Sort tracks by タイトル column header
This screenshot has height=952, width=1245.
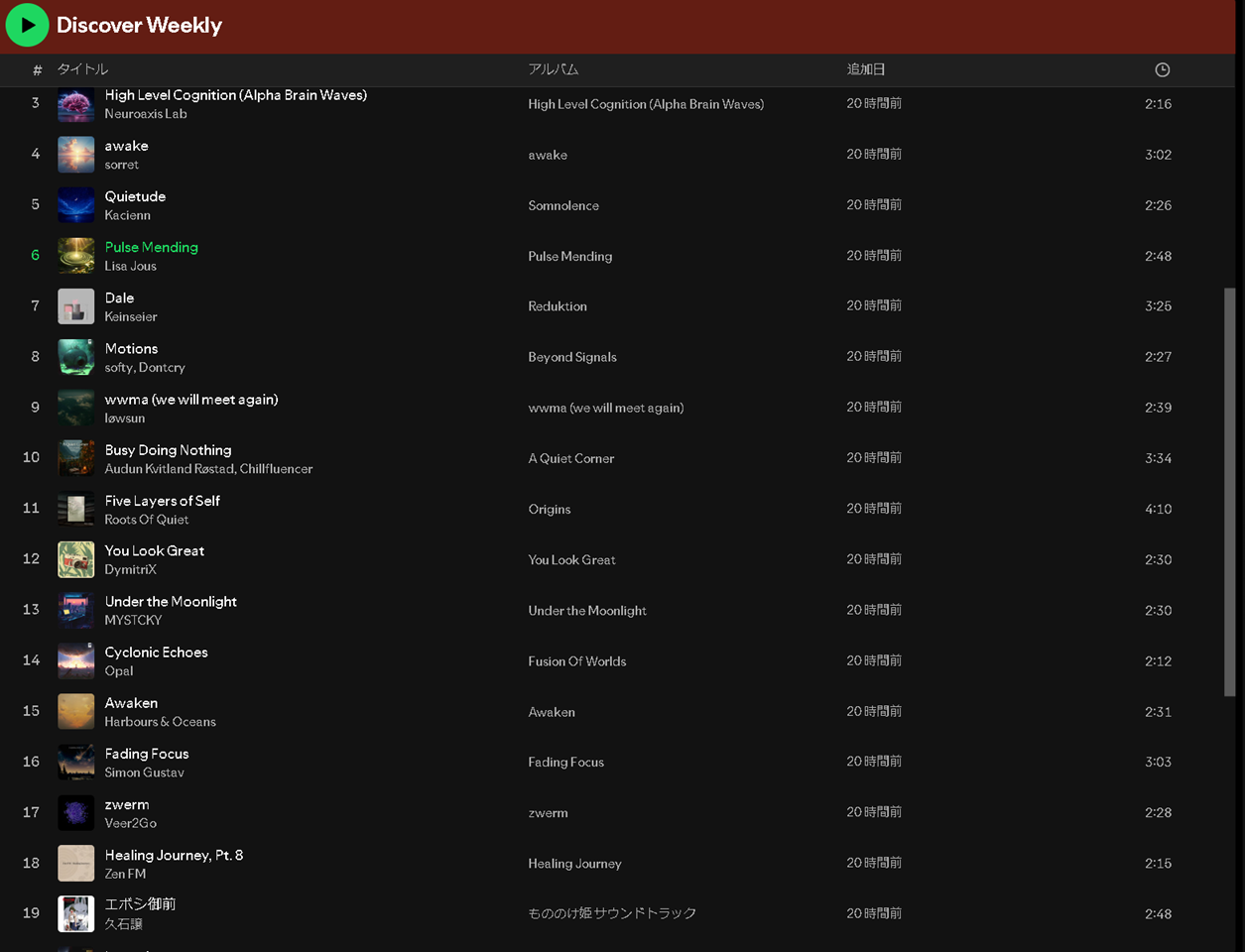coord(82,69)
